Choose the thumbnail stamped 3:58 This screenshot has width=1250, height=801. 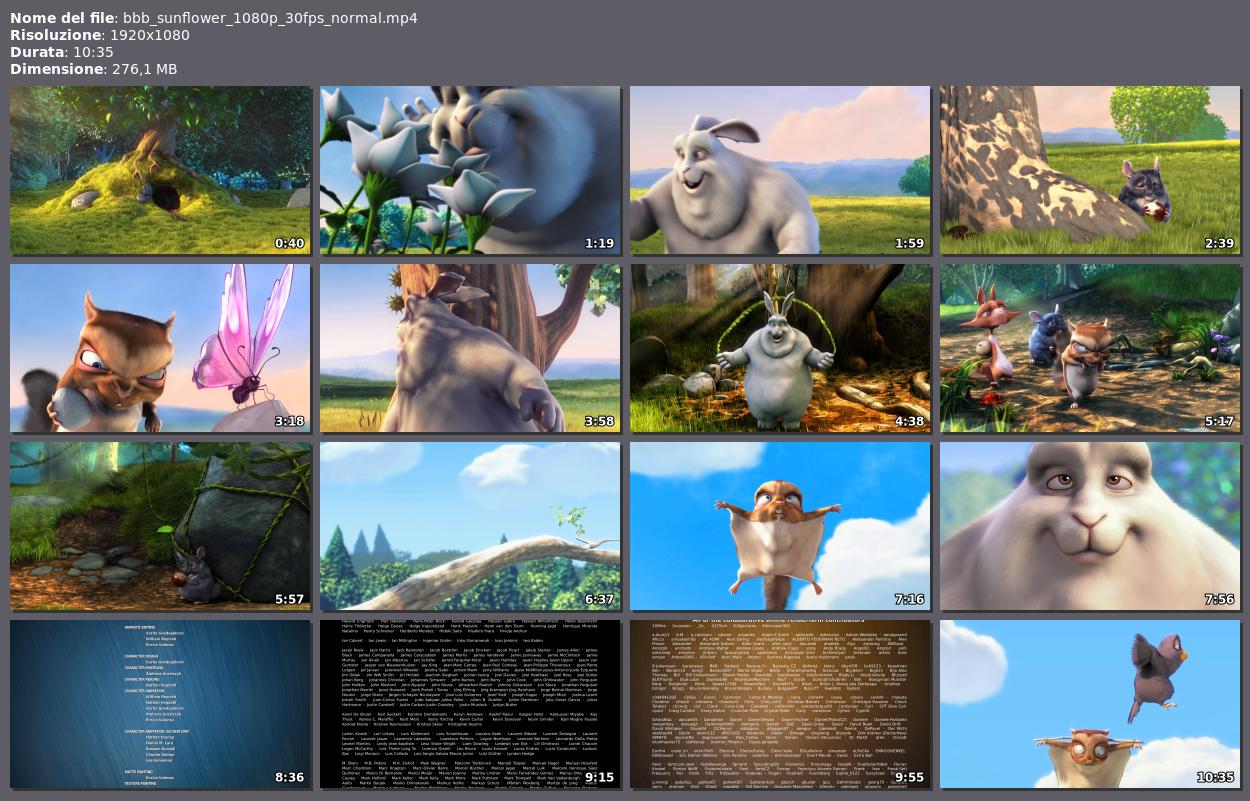(x=470, y=348)
